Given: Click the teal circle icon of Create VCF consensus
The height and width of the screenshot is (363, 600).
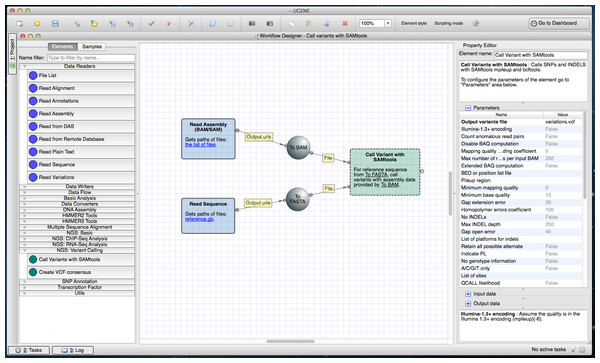Looking at the screenshot, I should (x=33, y=272).
